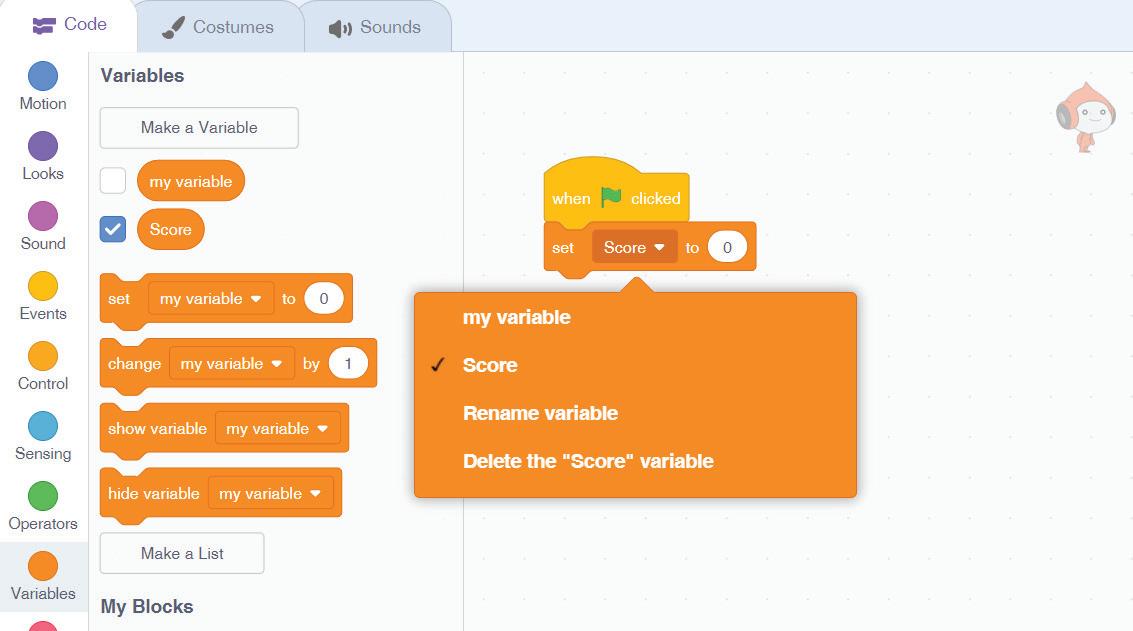Edit value field in palette set block
Image resolution: width=1133 pixels, height=631 pixels.
tap(324, 299)
